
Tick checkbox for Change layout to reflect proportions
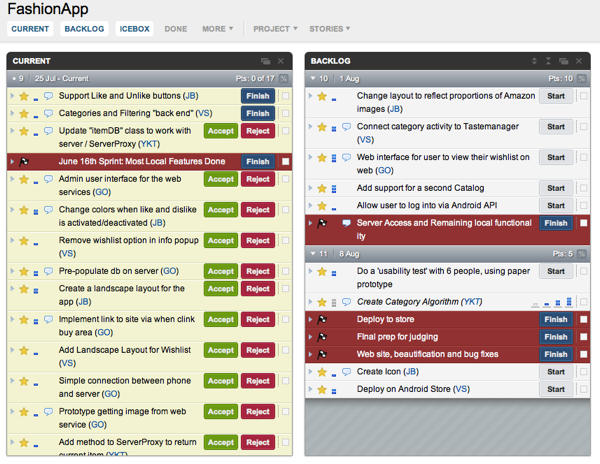(584, 96)
